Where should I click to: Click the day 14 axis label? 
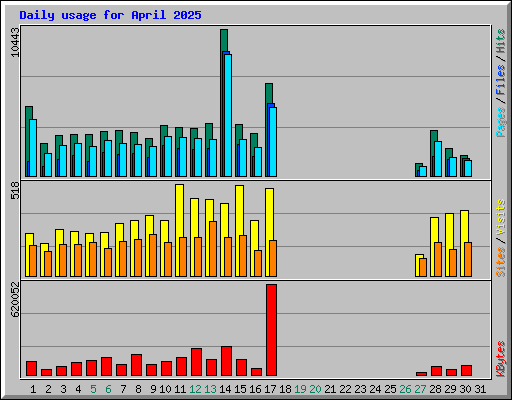click(x=225, y=389)
